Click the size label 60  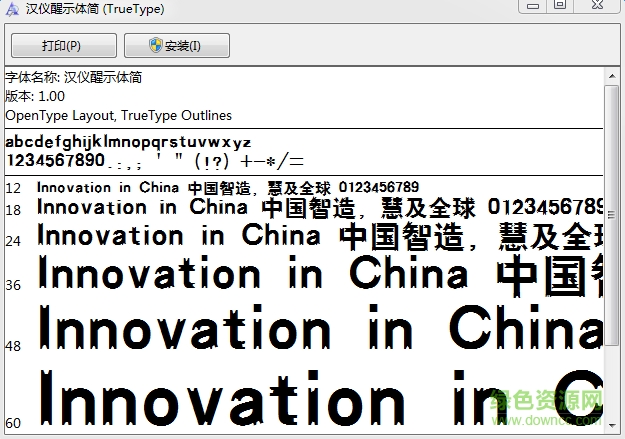click(13, 423)
